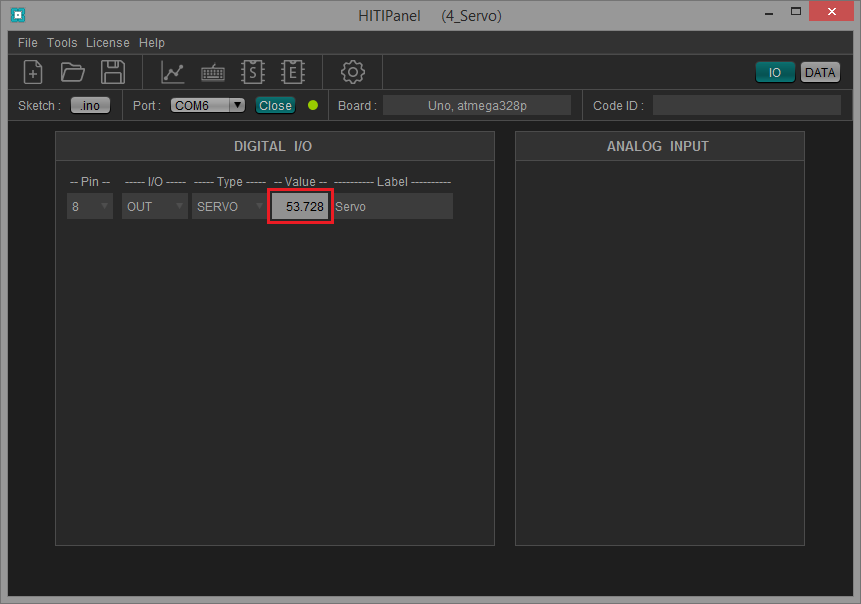Open the File menu

pyautogui.click(x=27, y=43)
